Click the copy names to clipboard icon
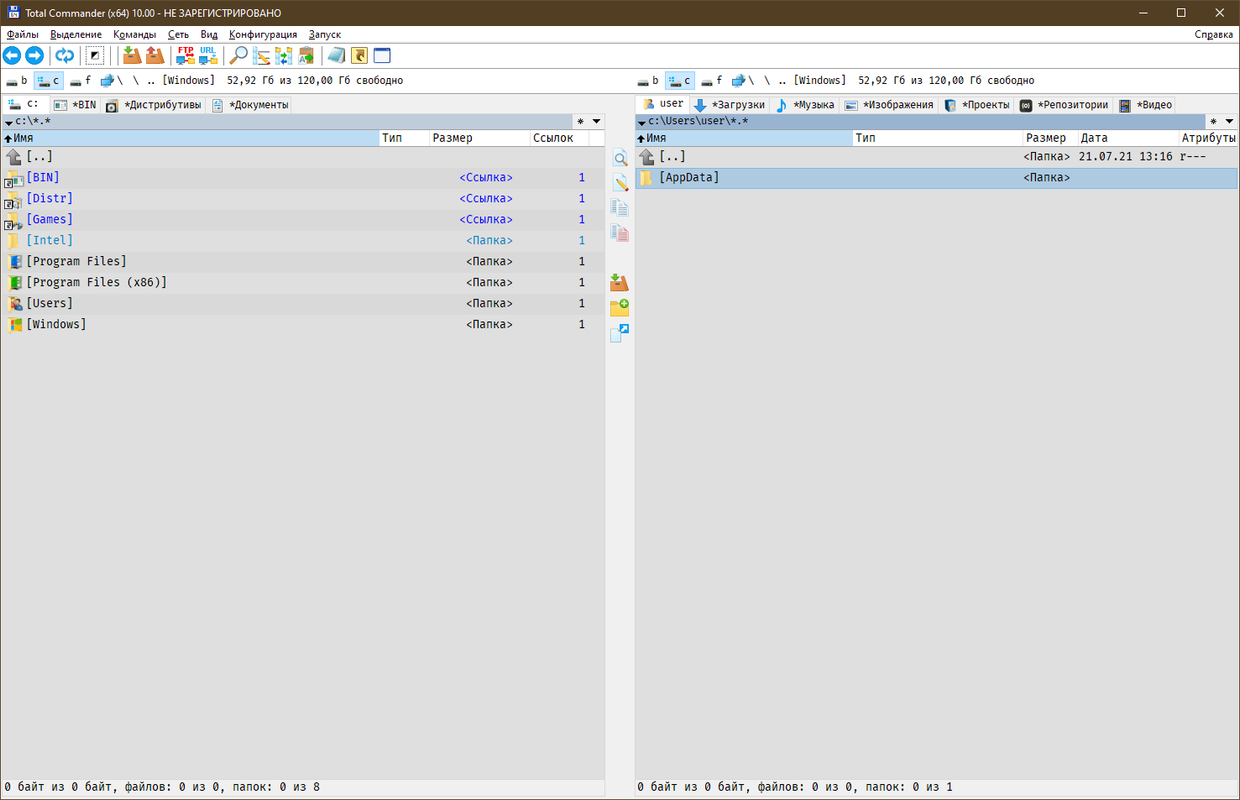 pos(306,56)
